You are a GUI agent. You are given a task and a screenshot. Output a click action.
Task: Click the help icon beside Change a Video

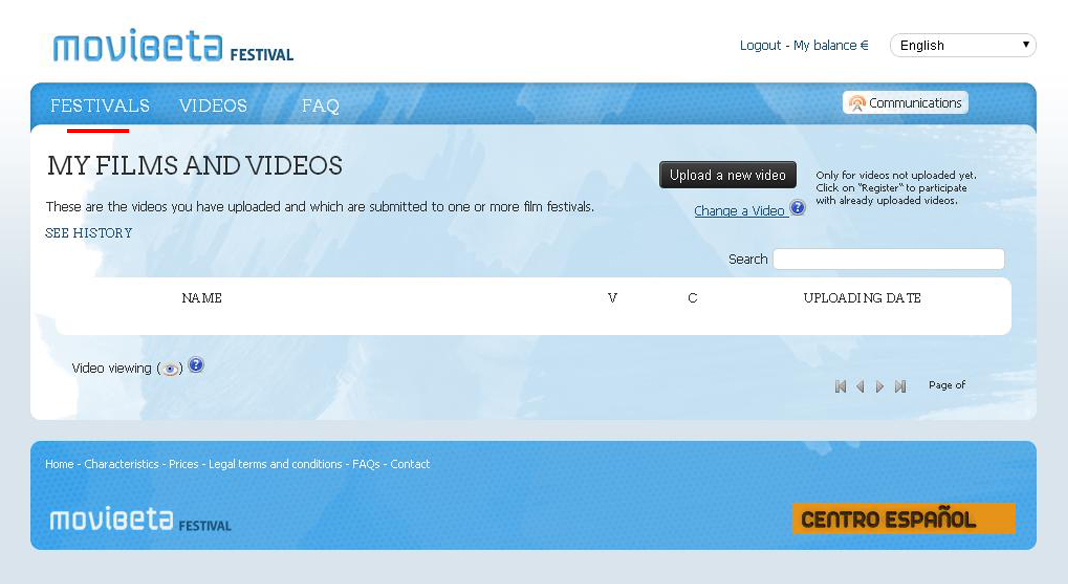pos(798,207)
